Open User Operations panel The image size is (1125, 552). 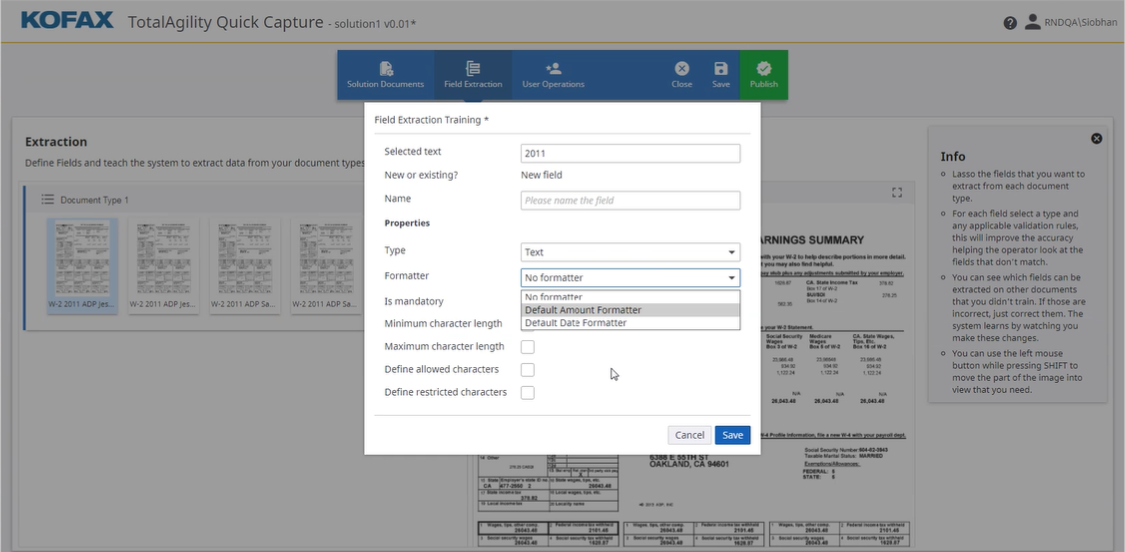(553, 75)
